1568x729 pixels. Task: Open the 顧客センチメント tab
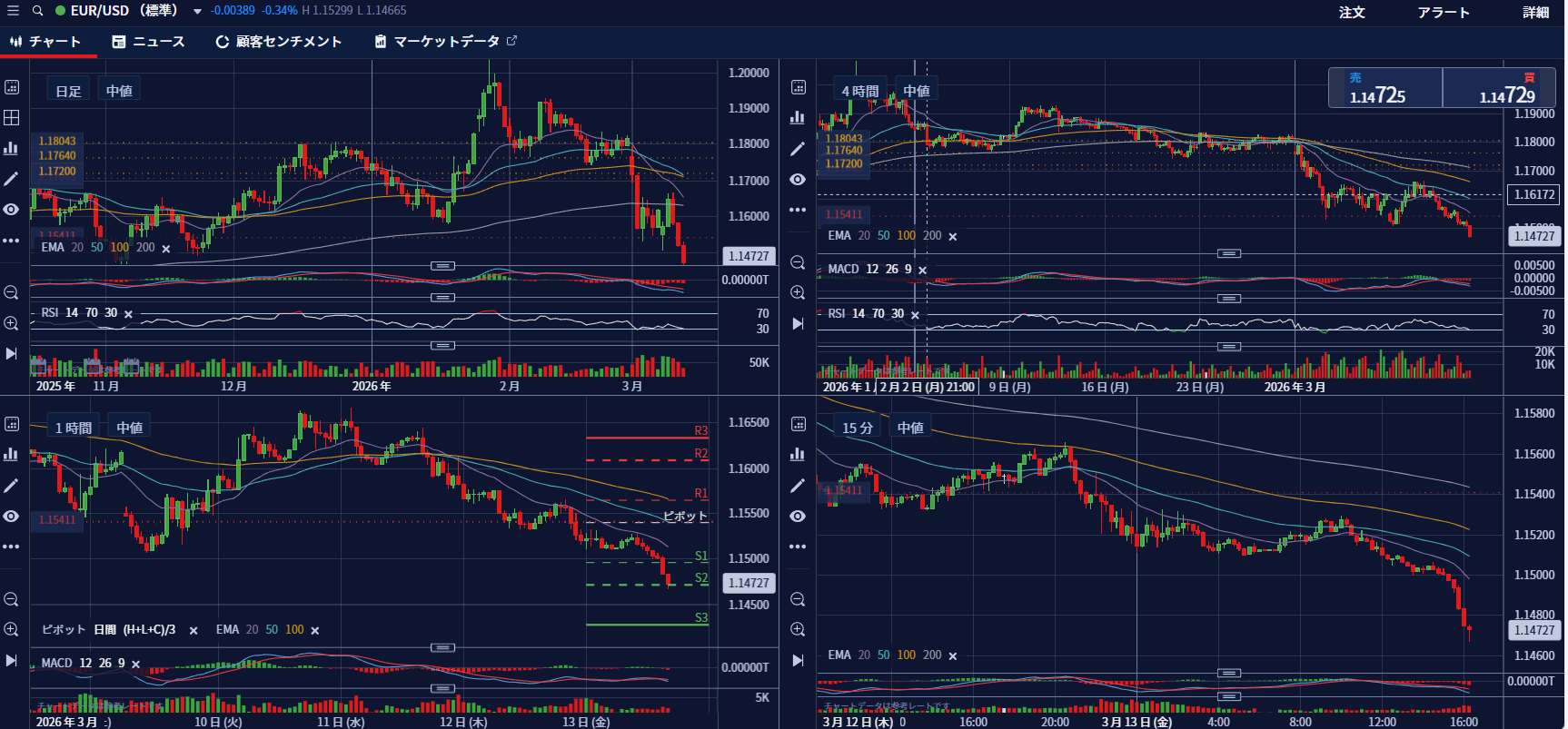pos(279,42)
